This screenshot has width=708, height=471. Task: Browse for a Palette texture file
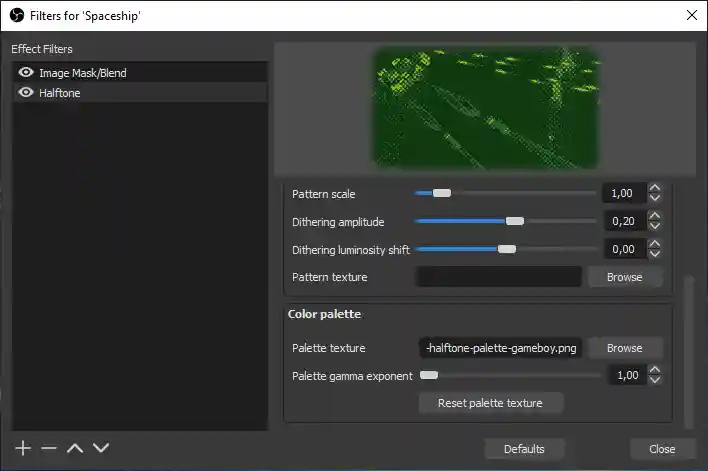pos(625,348)
